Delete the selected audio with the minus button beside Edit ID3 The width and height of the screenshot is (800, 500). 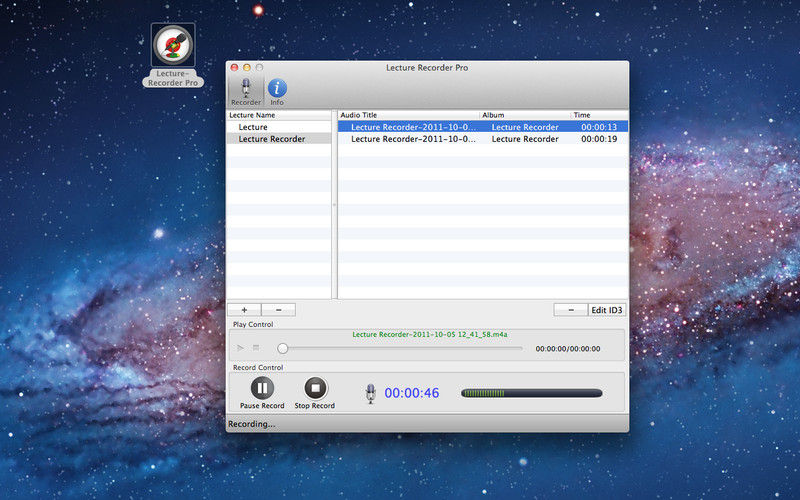[x=571, y=310]
